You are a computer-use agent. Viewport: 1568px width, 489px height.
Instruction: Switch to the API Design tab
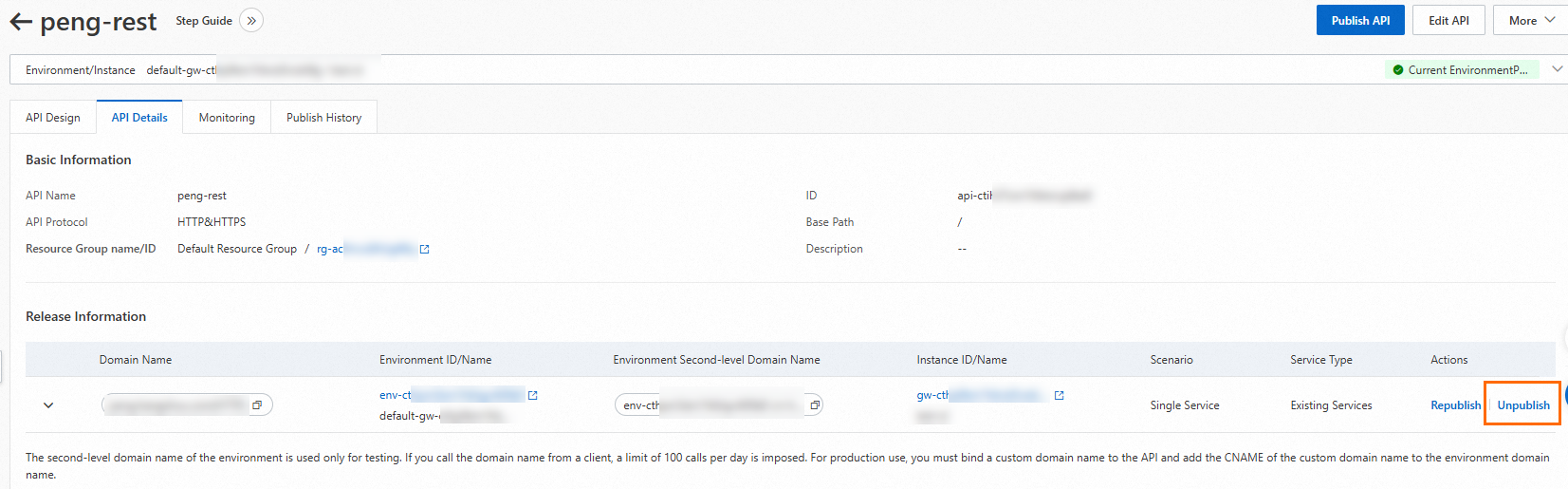click(x=53, y=118)
